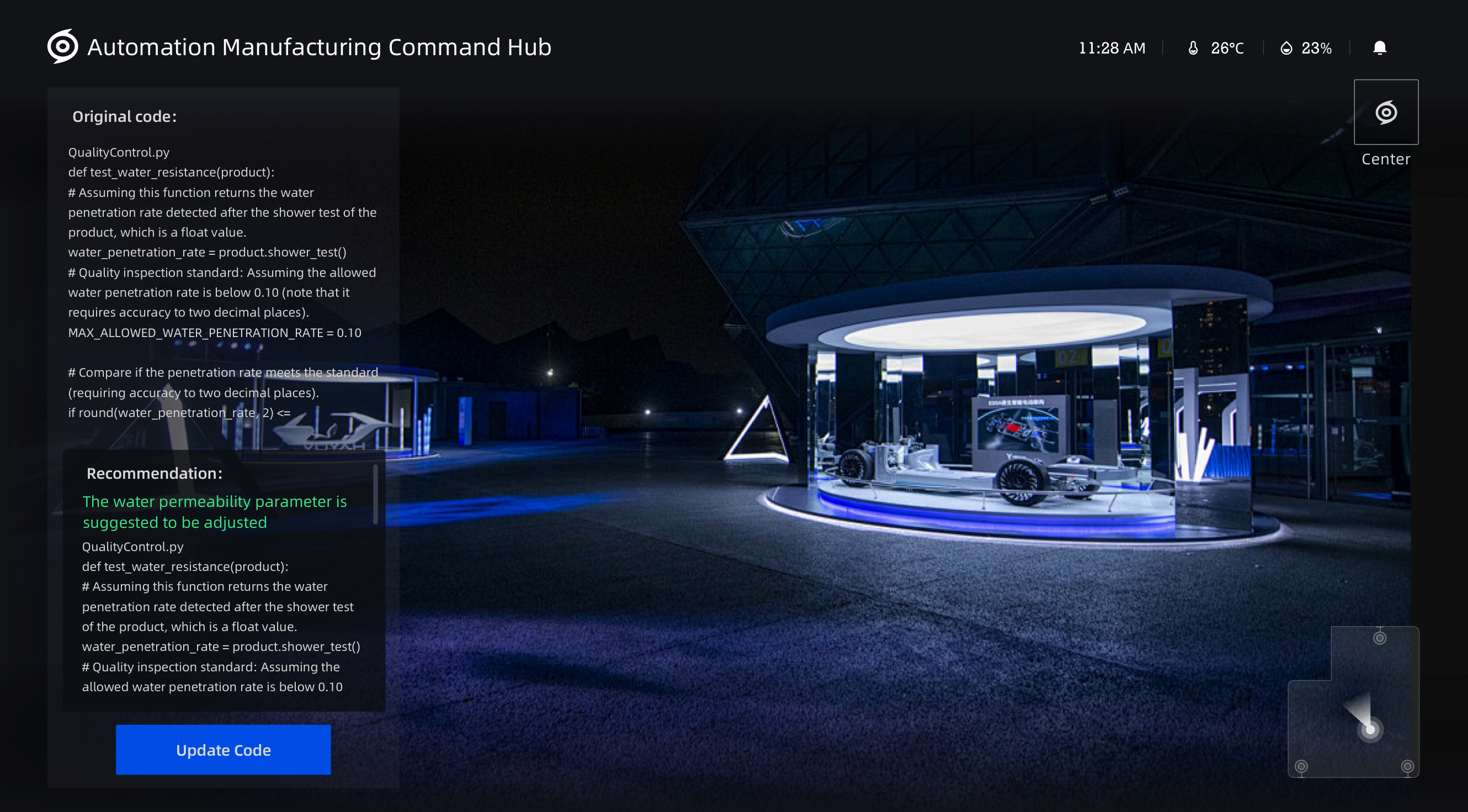Click the temperature thermometer icon

[x=1193, y=48]
